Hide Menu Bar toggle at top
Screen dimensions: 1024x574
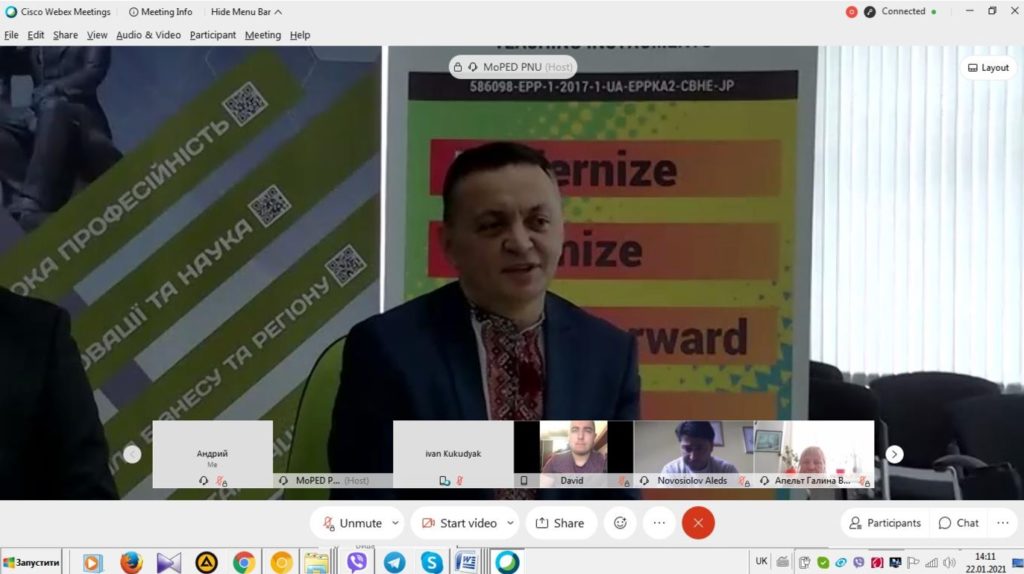(x=246, y=12)
